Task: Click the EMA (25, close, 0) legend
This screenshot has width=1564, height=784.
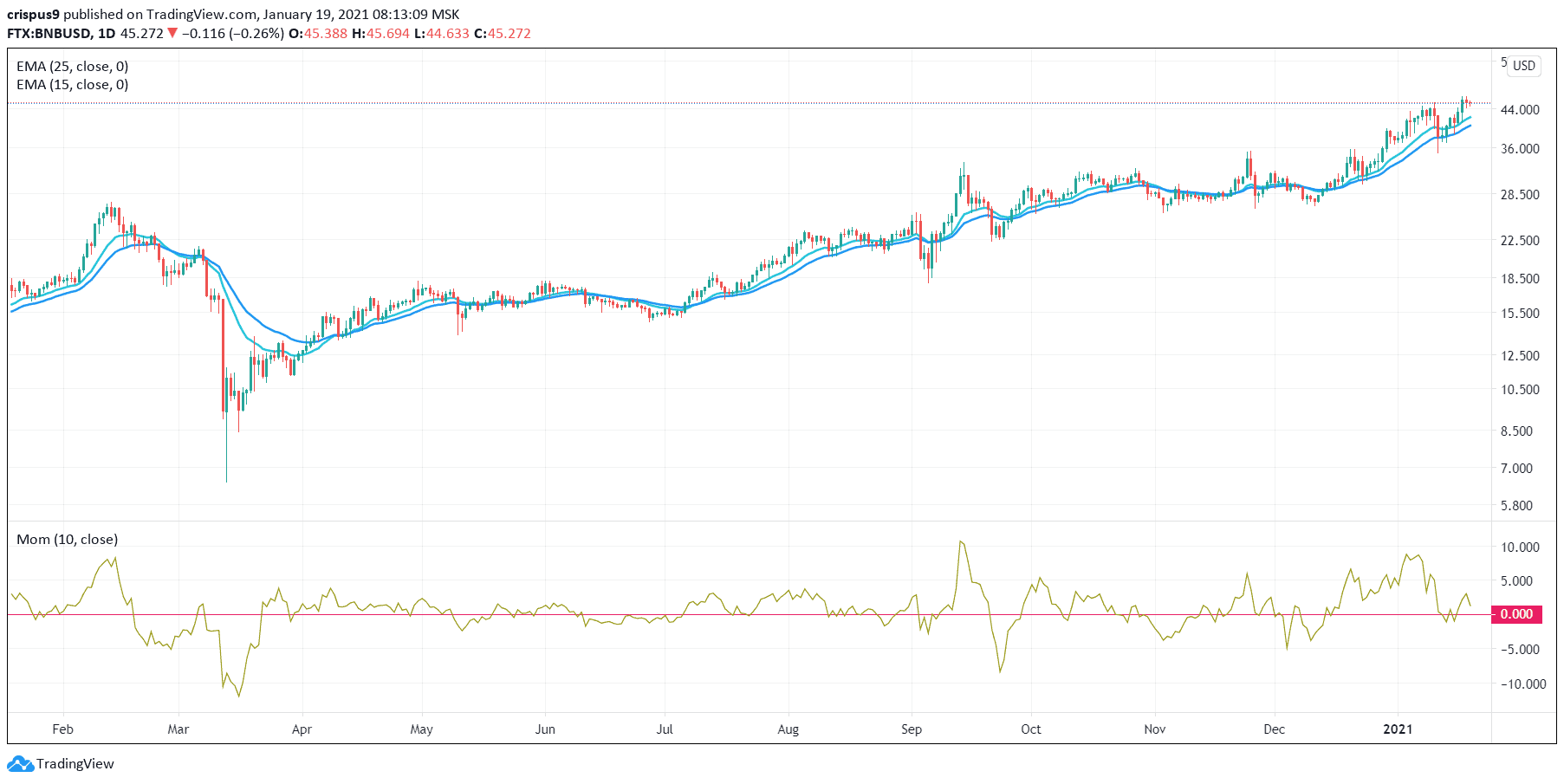Action: click(73, 67)
